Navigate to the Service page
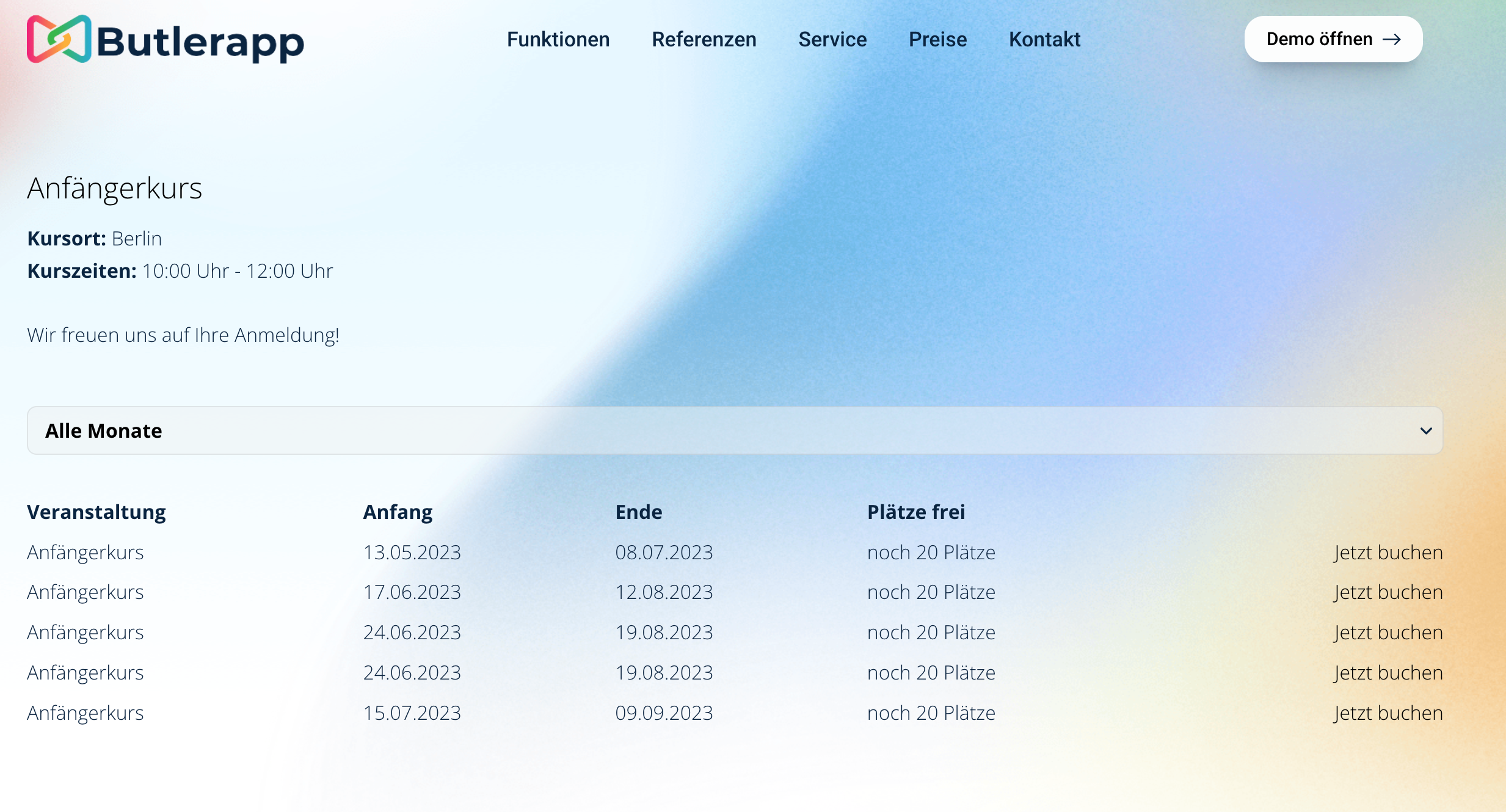This screenshot has height=812, width=1506. (x=833, y=39)
